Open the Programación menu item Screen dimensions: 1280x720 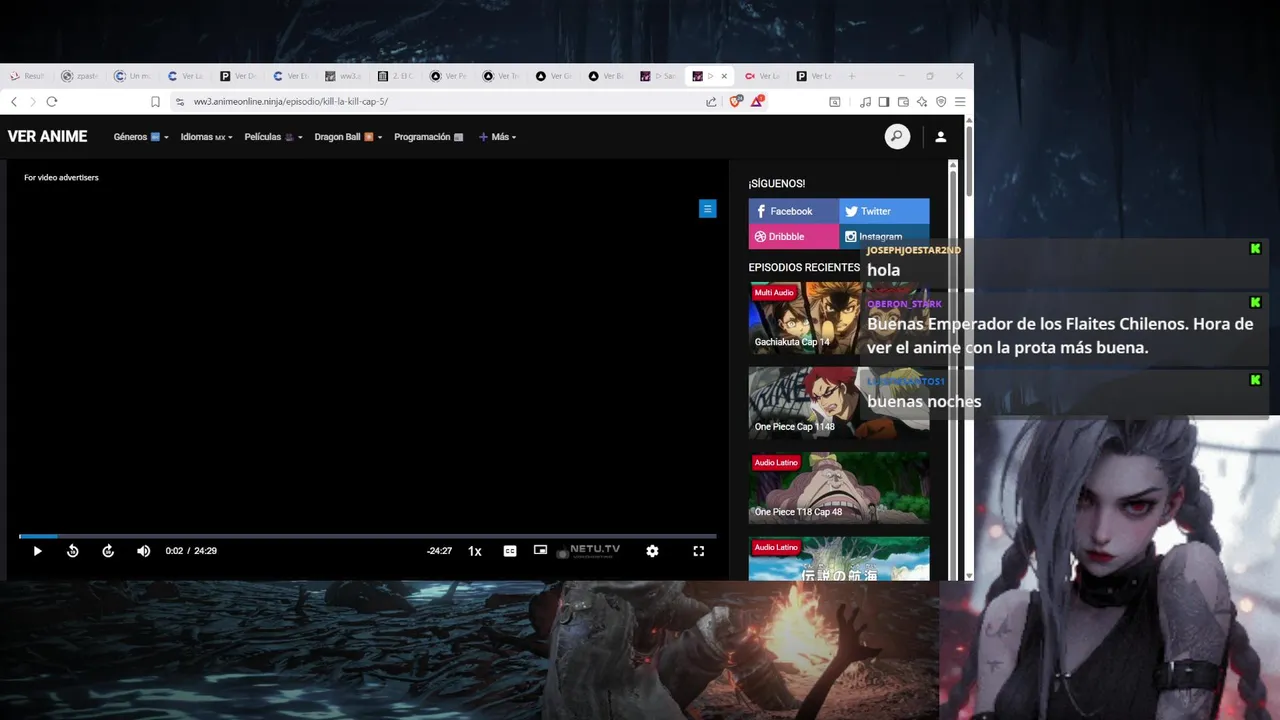click(428, 137)
